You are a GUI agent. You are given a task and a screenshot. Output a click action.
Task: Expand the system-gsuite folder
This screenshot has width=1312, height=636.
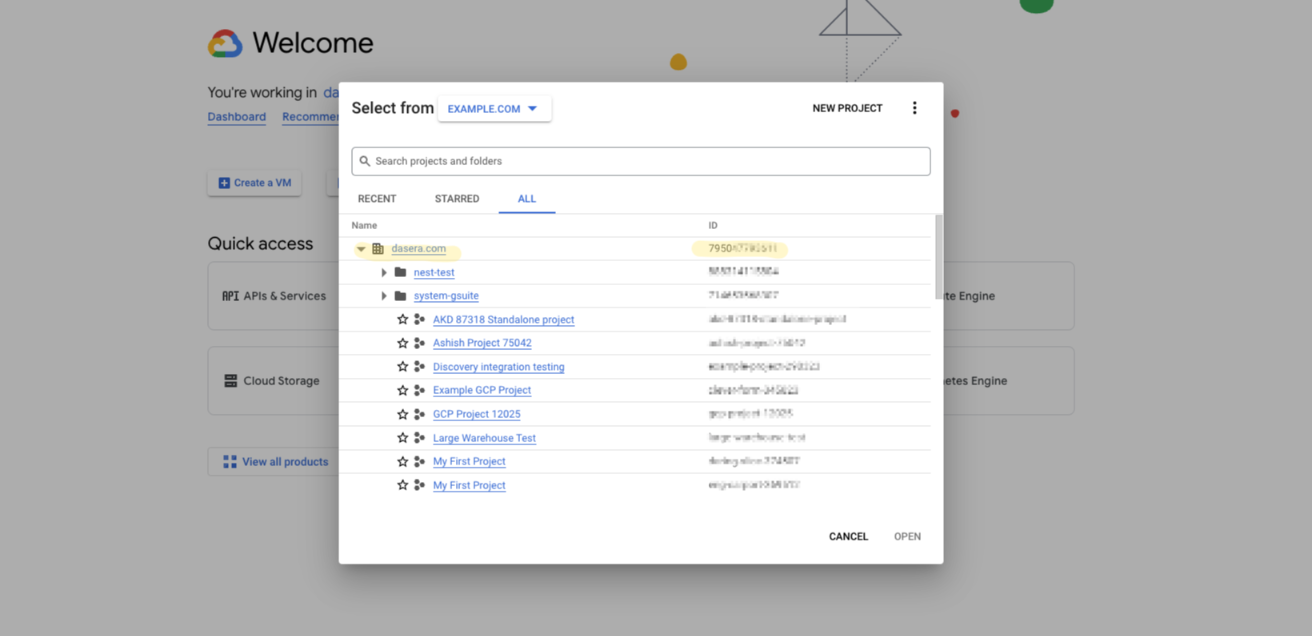[x=384, y=296]
